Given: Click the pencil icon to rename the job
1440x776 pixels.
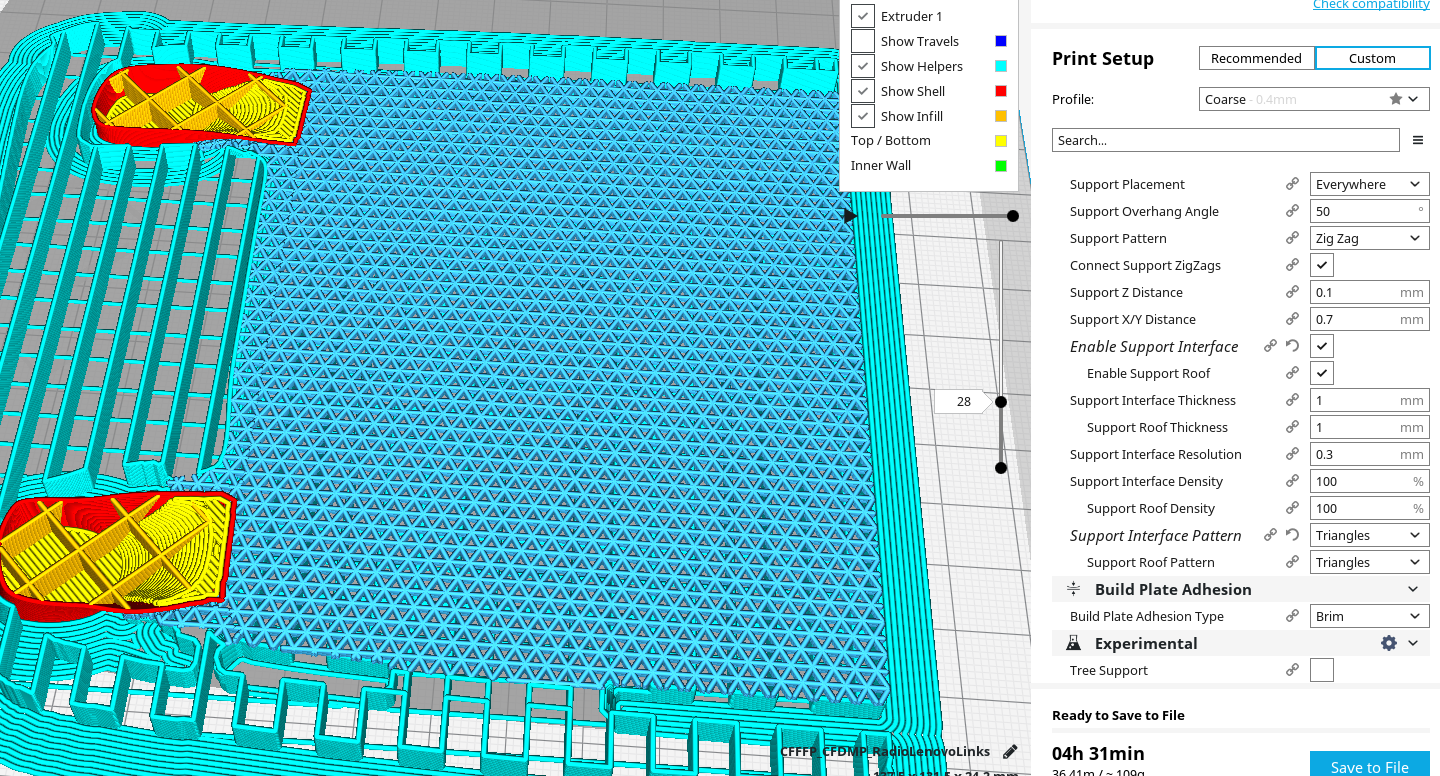Looking at the screenshot, I should [x=1010, y=752].
